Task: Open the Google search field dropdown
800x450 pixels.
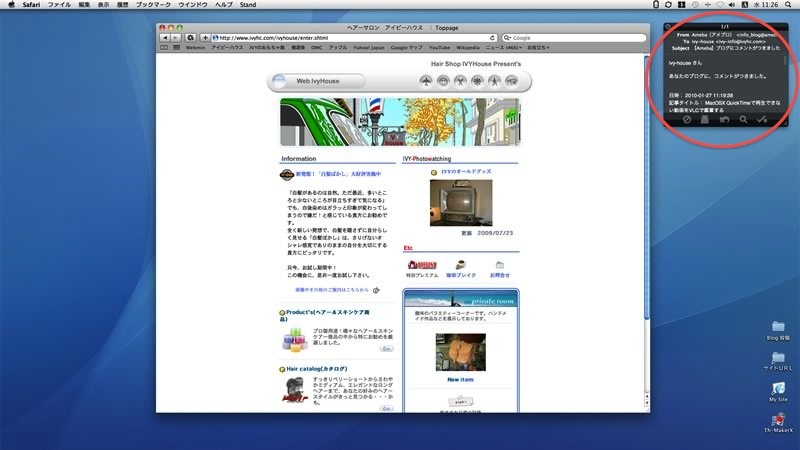Action: click(507, 37)
